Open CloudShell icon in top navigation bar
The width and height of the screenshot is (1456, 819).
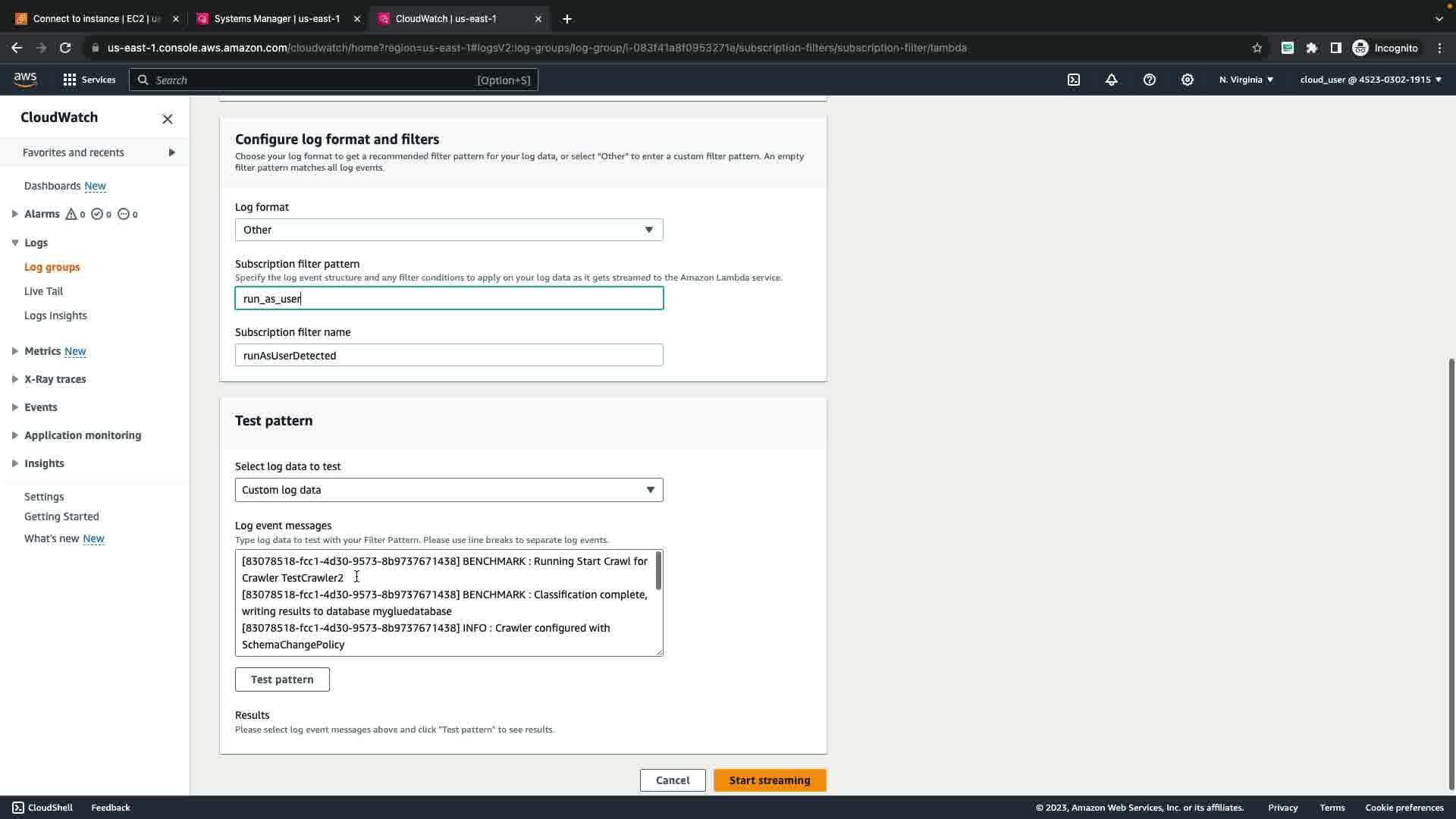click(x=1074, y=80)
